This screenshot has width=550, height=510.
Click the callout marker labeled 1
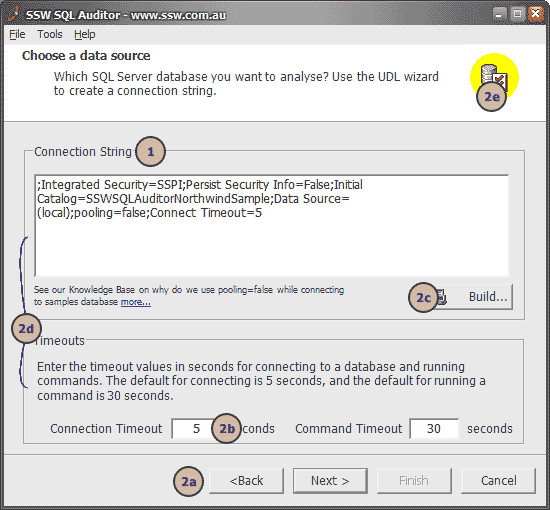point(150,152)
